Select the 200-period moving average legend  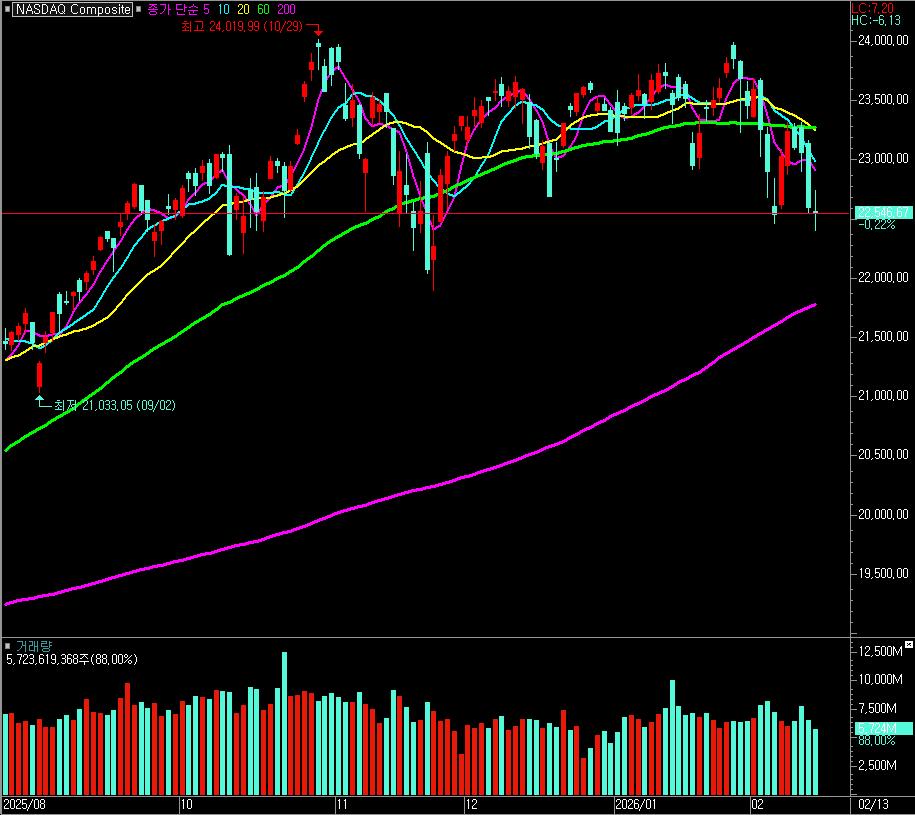[x=286, y=9]
